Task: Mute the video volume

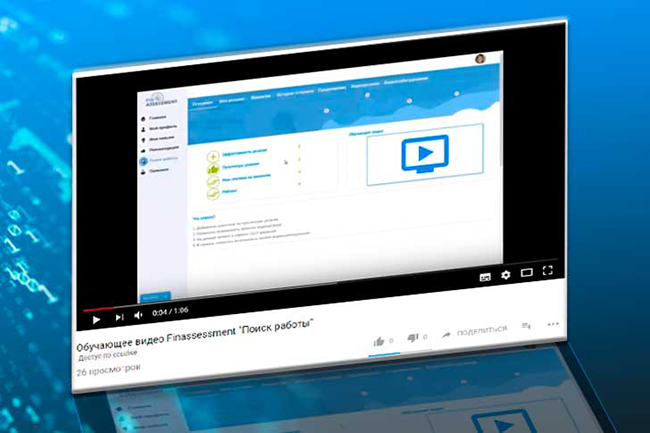Action: tap(139, 317)
